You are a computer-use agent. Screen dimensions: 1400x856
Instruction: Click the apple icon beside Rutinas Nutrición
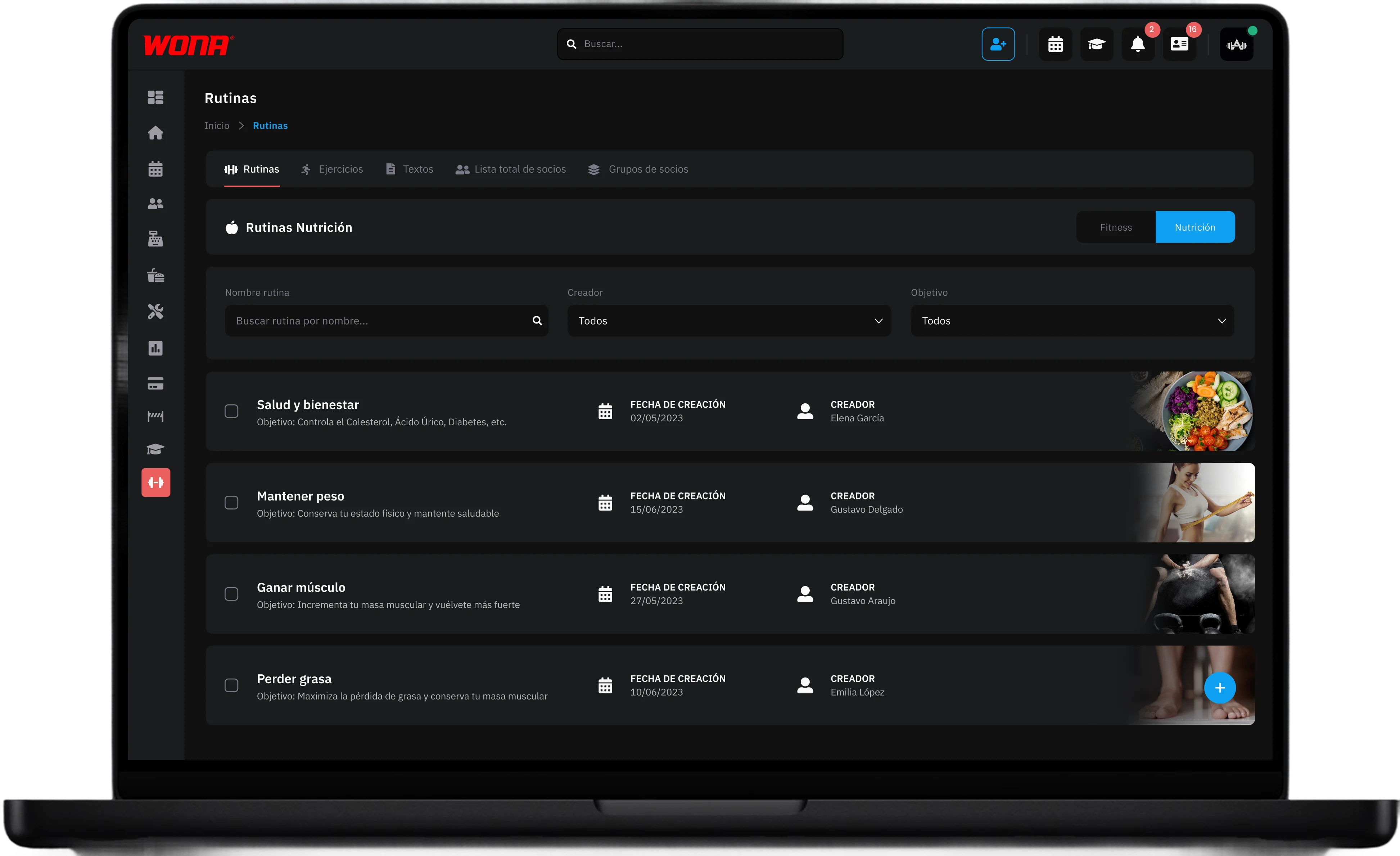pyautogui.click(x=231, y=227)
